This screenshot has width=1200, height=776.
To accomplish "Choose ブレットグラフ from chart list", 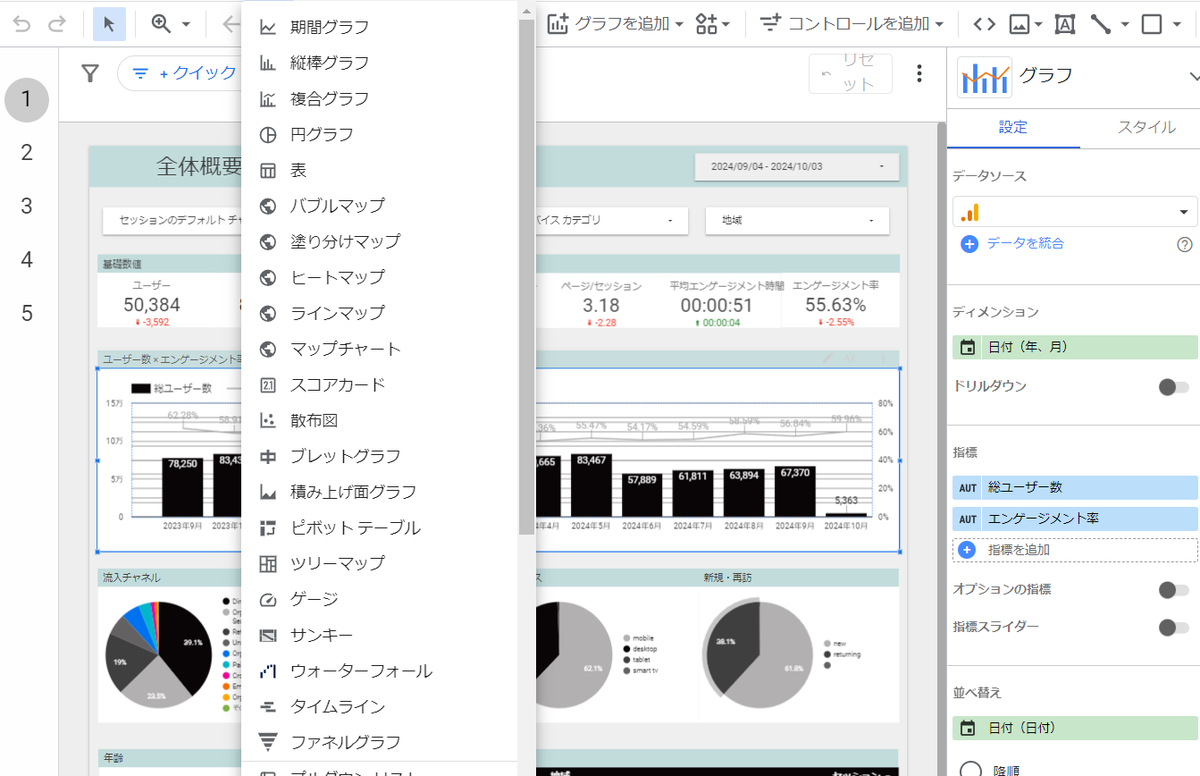I will point(379,456).
